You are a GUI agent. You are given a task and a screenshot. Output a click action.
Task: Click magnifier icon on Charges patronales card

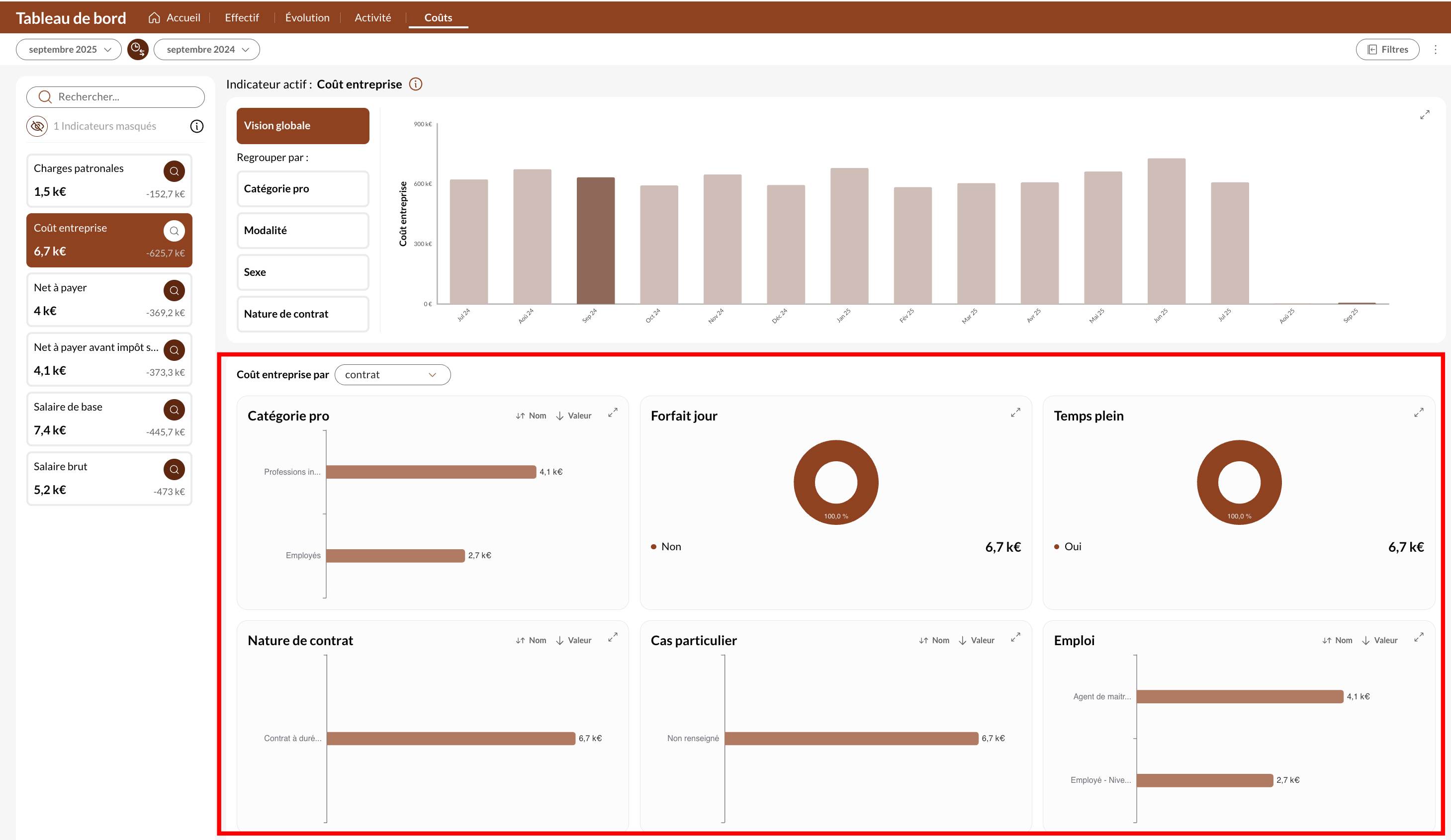(x=174, y=171)
